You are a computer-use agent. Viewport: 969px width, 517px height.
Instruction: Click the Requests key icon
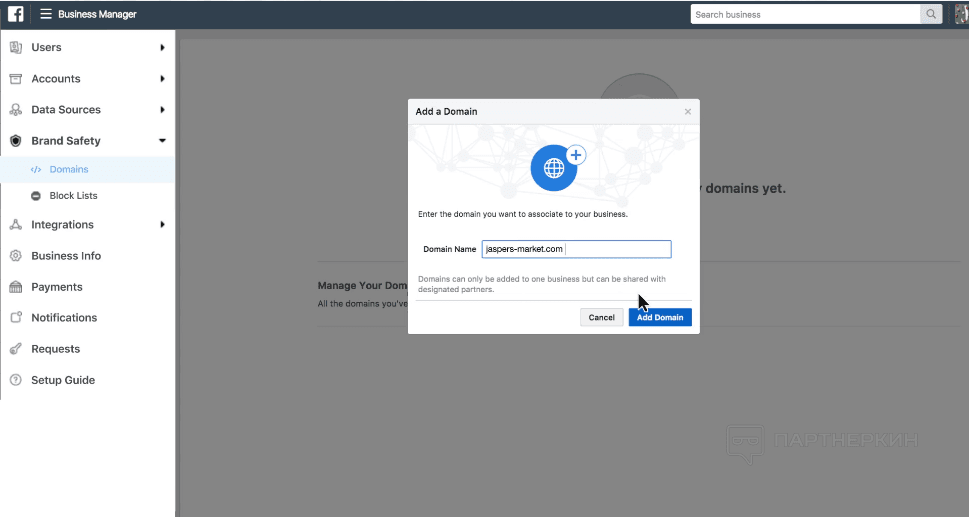[x=16, y=349]
